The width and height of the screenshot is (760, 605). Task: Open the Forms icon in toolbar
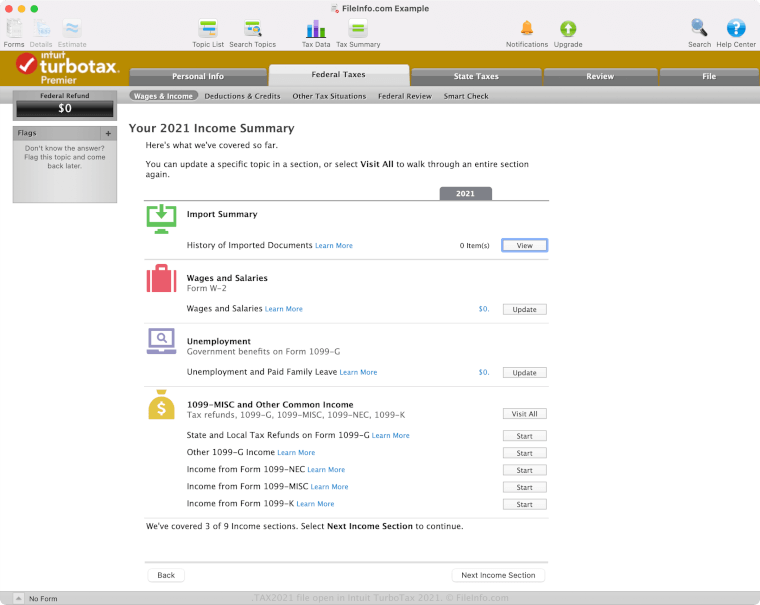[x=14, y=29]
